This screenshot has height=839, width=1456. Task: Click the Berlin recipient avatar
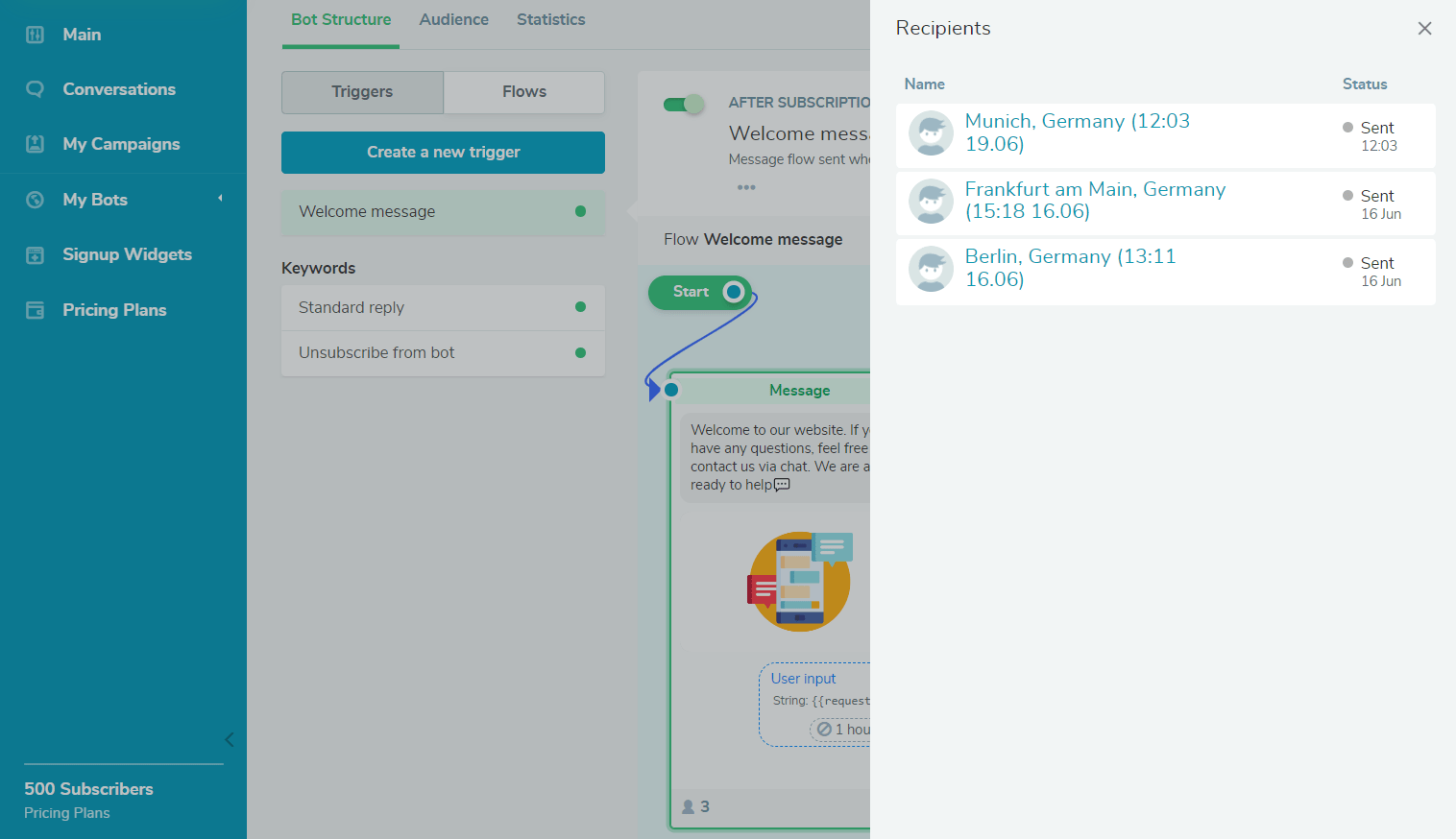pyautogui.click(x=931, y=270)
